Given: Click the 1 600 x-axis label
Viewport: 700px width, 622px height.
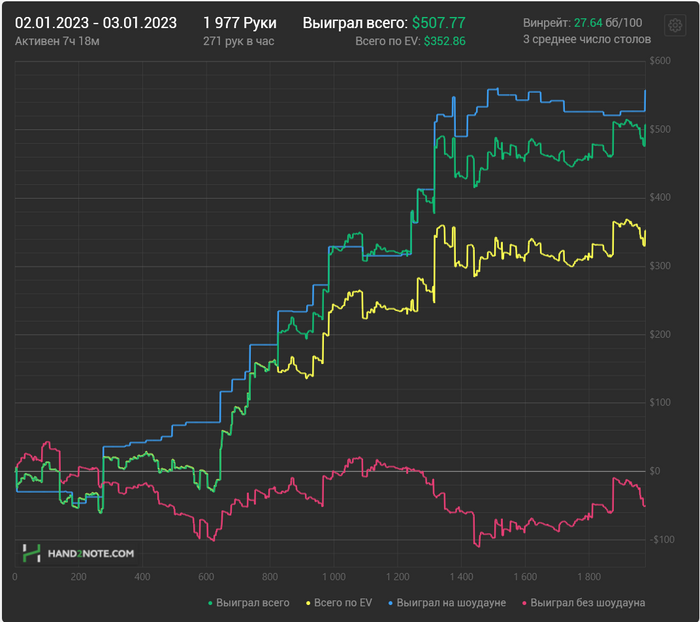Looking at the screenshot, I should click(525, 577).
